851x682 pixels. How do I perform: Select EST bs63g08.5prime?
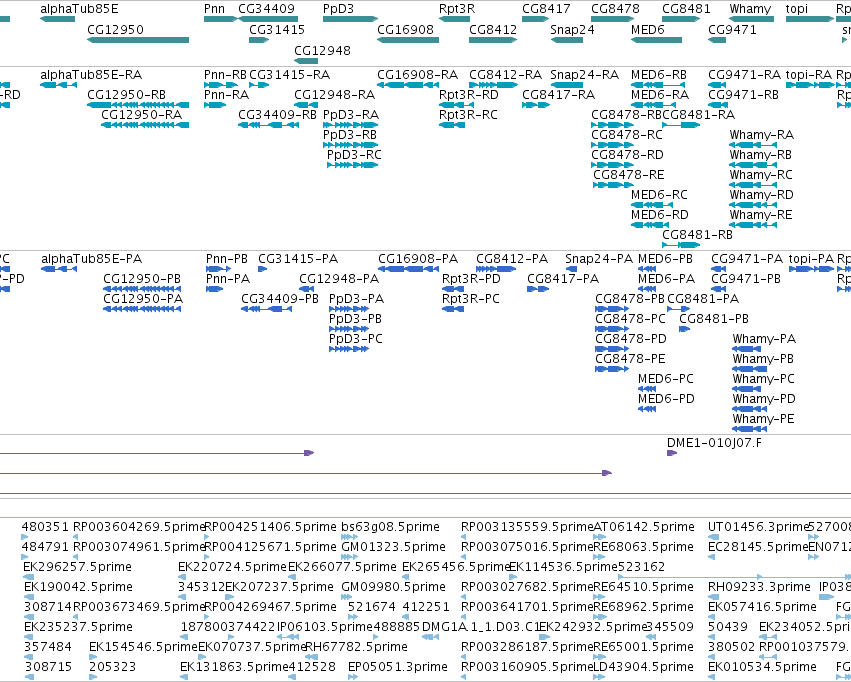click(390, 527)
